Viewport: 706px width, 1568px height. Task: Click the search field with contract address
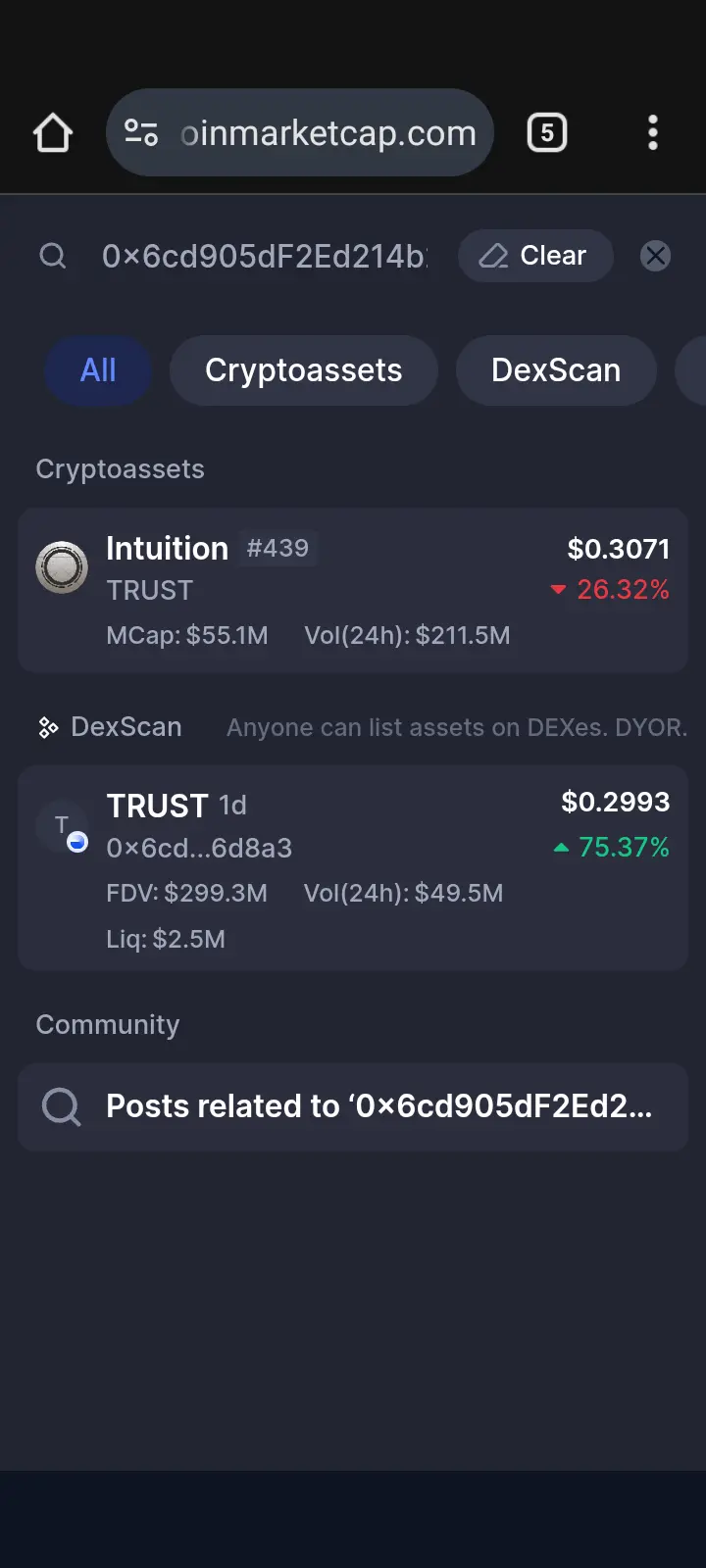tap(265, 256)
